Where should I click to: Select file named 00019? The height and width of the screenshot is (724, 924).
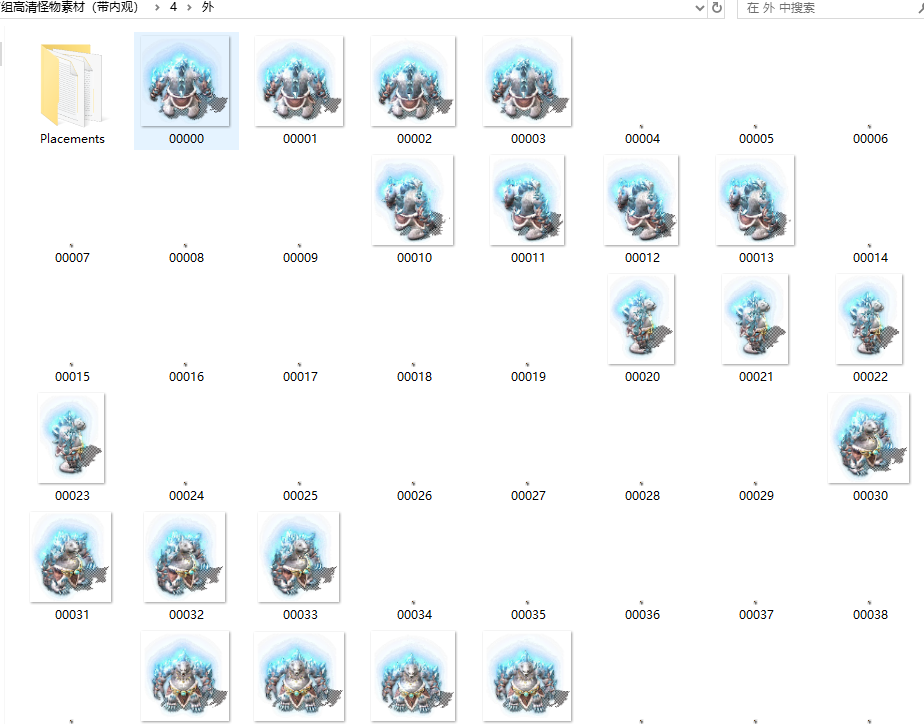529,376
